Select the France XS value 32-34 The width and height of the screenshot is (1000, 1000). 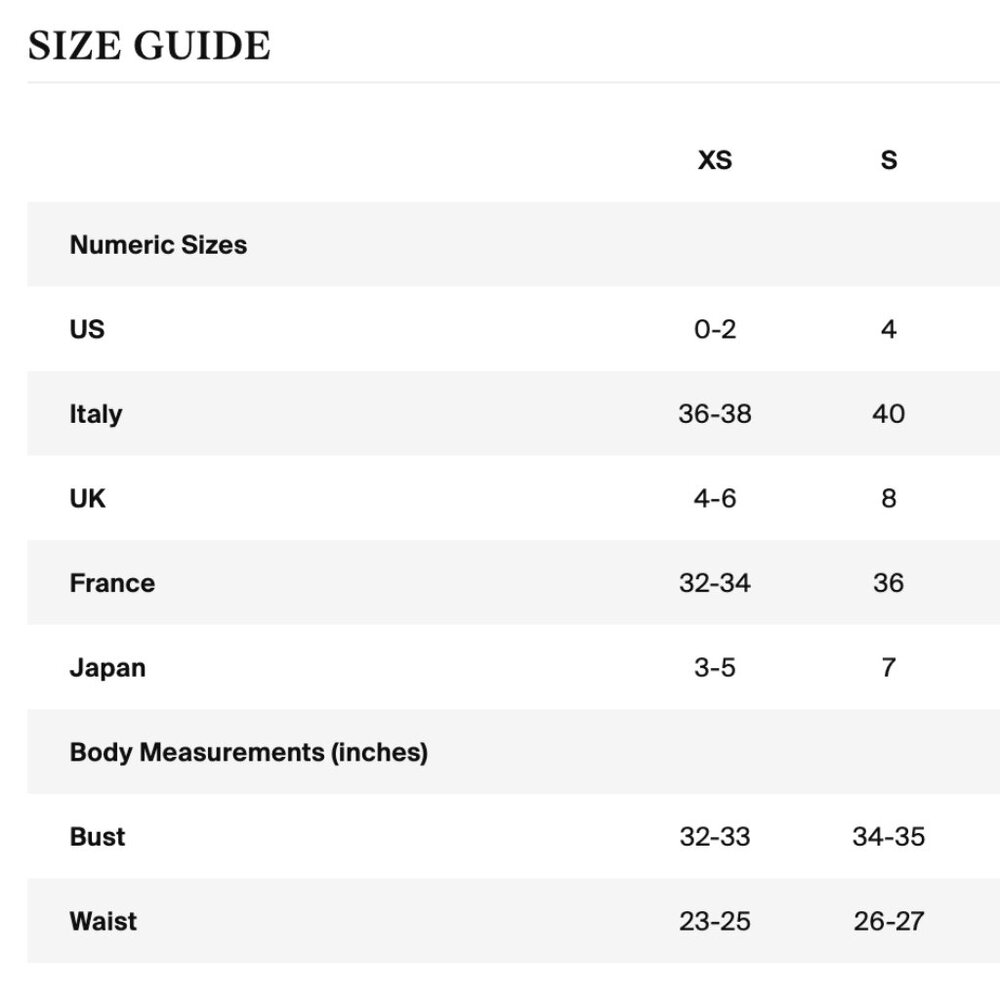coord(715,583)
